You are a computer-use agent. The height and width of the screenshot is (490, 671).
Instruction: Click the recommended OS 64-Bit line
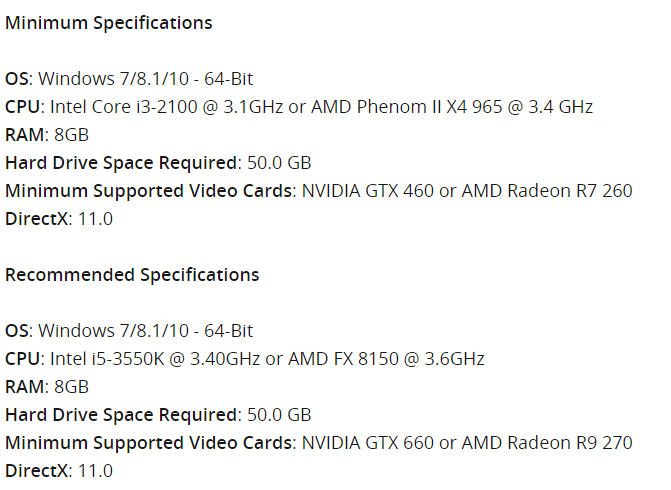[x=129, y=331]
